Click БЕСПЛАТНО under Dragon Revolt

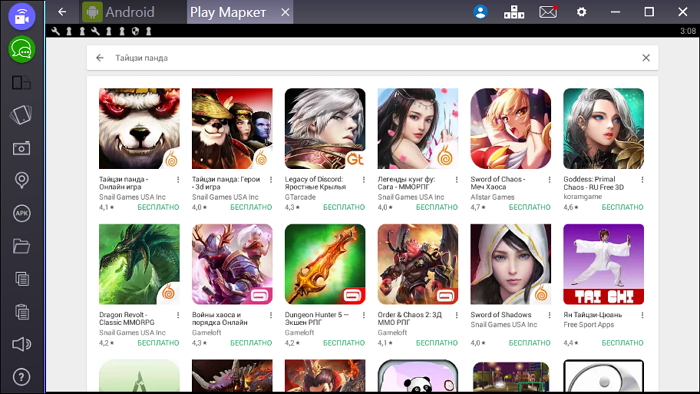coord(158,343)
